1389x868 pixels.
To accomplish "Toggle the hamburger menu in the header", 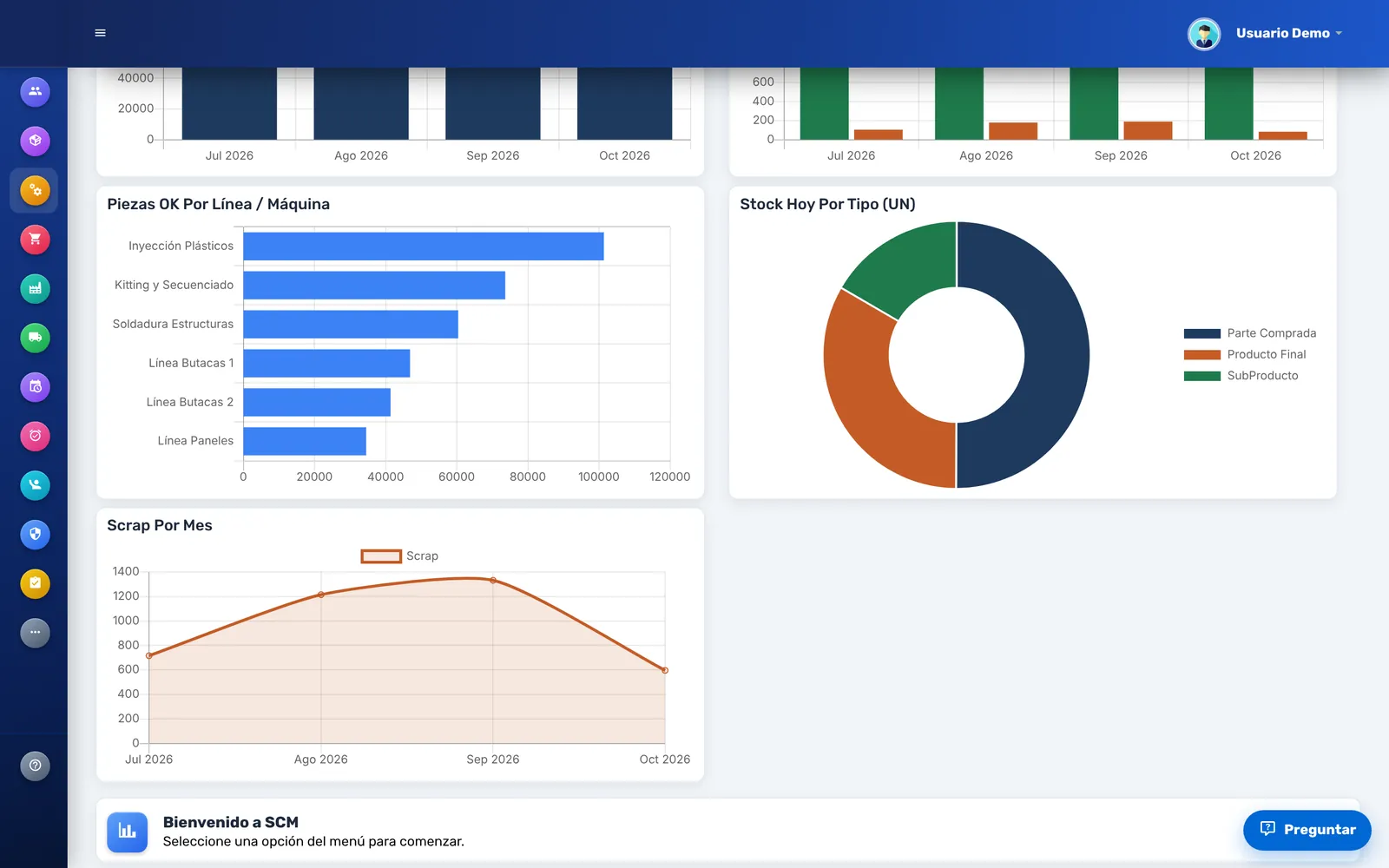I will pyautogui.click(x=100, y=33).
